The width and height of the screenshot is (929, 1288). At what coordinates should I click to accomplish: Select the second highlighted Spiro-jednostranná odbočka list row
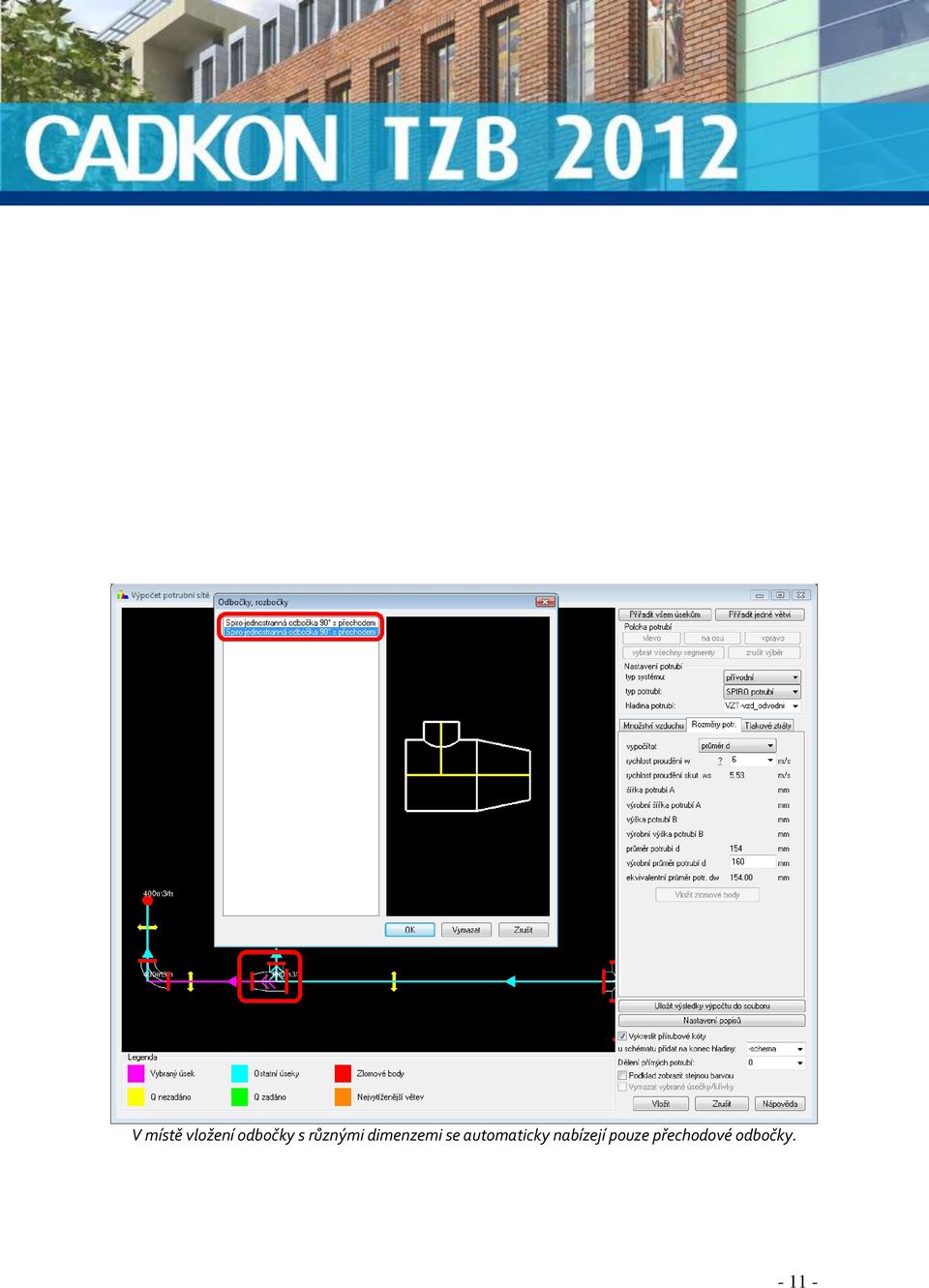300,632
